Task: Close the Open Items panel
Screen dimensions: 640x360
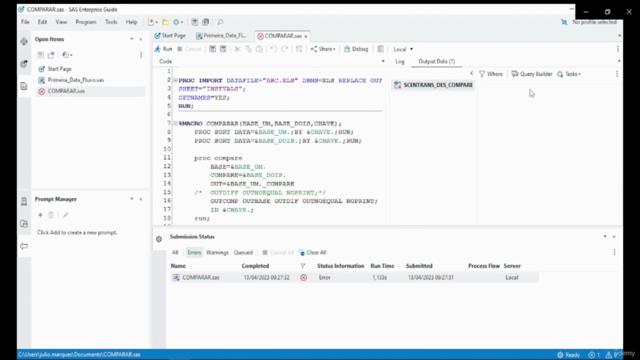Action: [141, 39]
